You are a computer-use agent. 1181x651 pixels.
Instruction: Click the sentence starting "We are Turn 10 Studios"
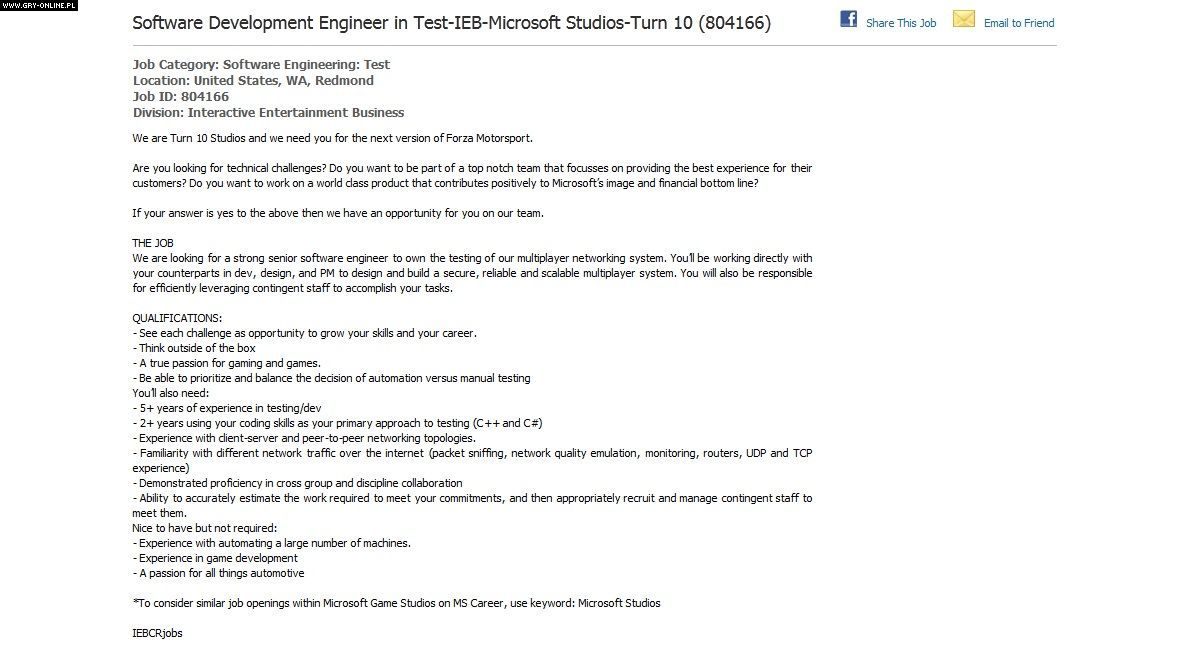339,138
